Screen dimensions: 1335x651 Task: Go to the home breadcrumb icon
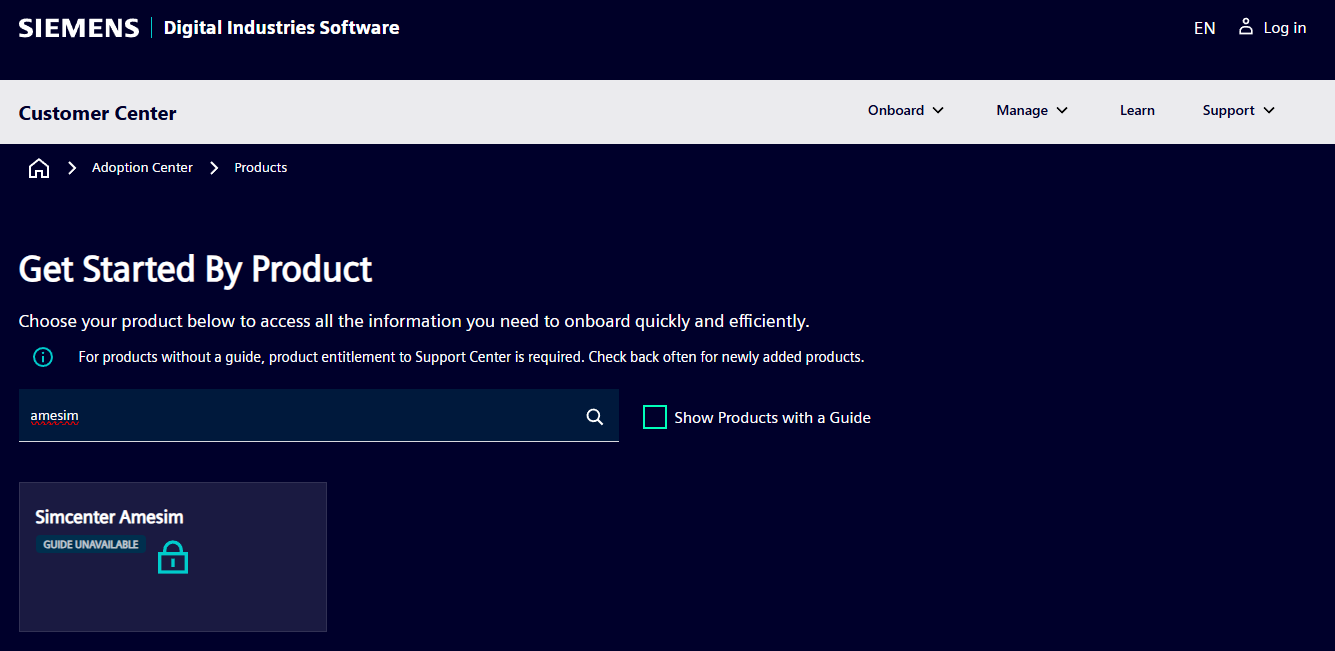click(39, 168)
